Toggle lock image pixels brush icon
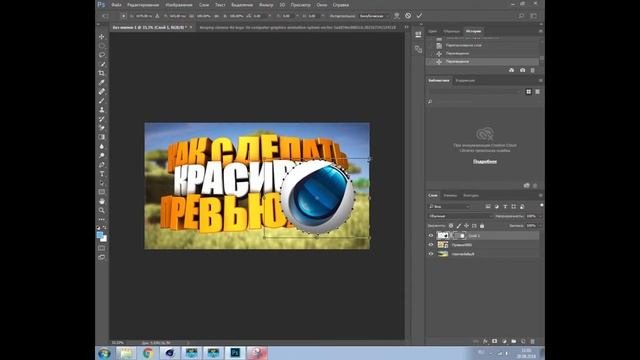The width and height of the screenshot is (640, 360). [x=458, y=226]
